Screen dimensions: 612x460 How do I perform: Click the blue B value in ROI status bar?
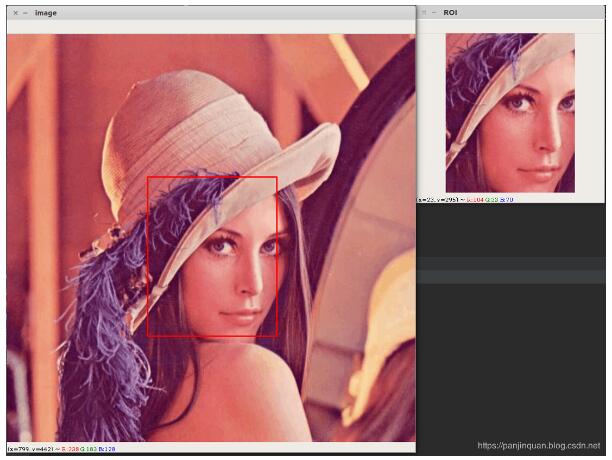(x=507, y=200)
